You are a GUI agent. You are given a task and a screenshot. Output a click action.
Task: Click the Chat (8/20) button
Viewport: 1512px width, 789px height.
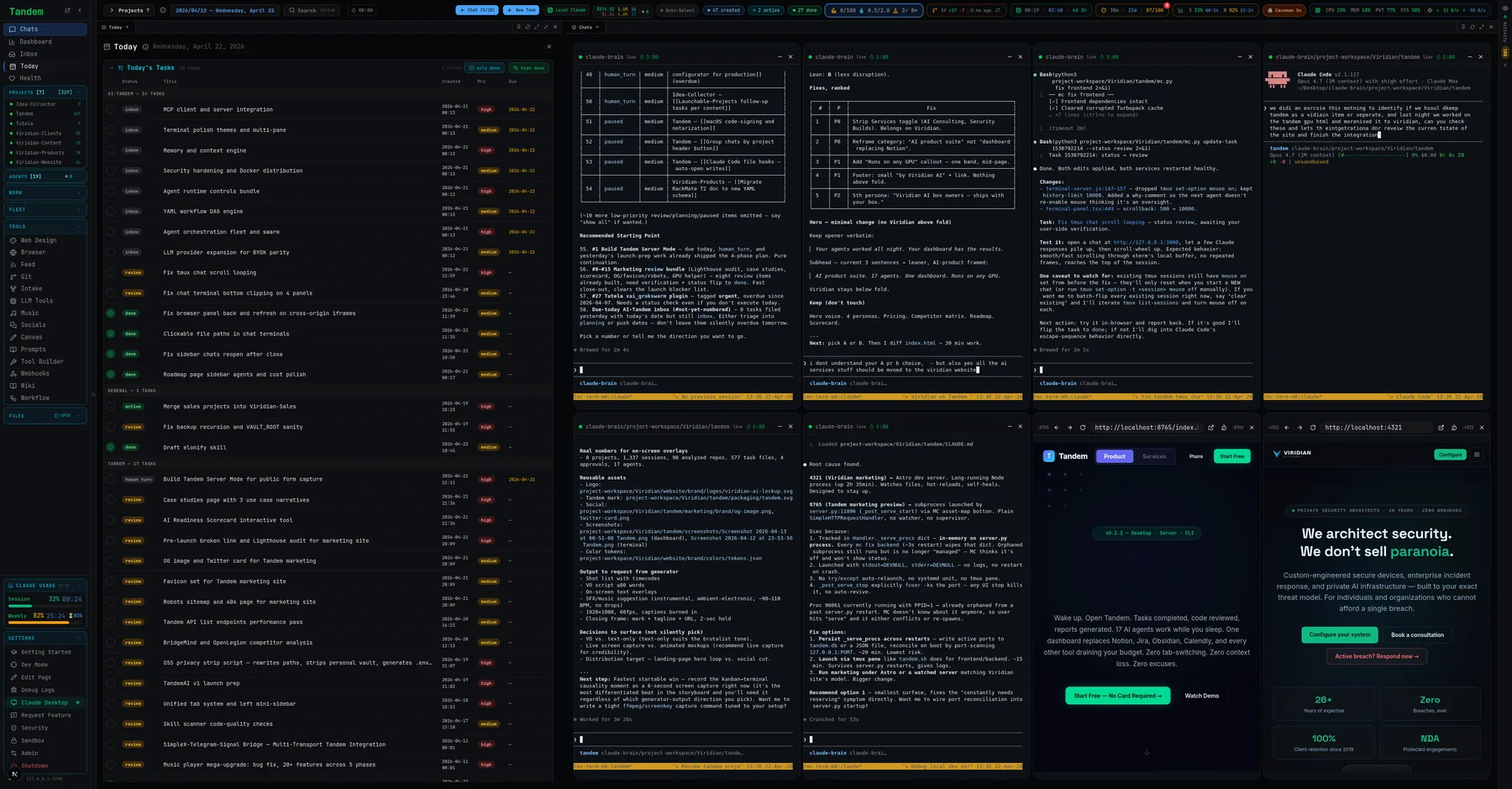[x=477, y=10]
